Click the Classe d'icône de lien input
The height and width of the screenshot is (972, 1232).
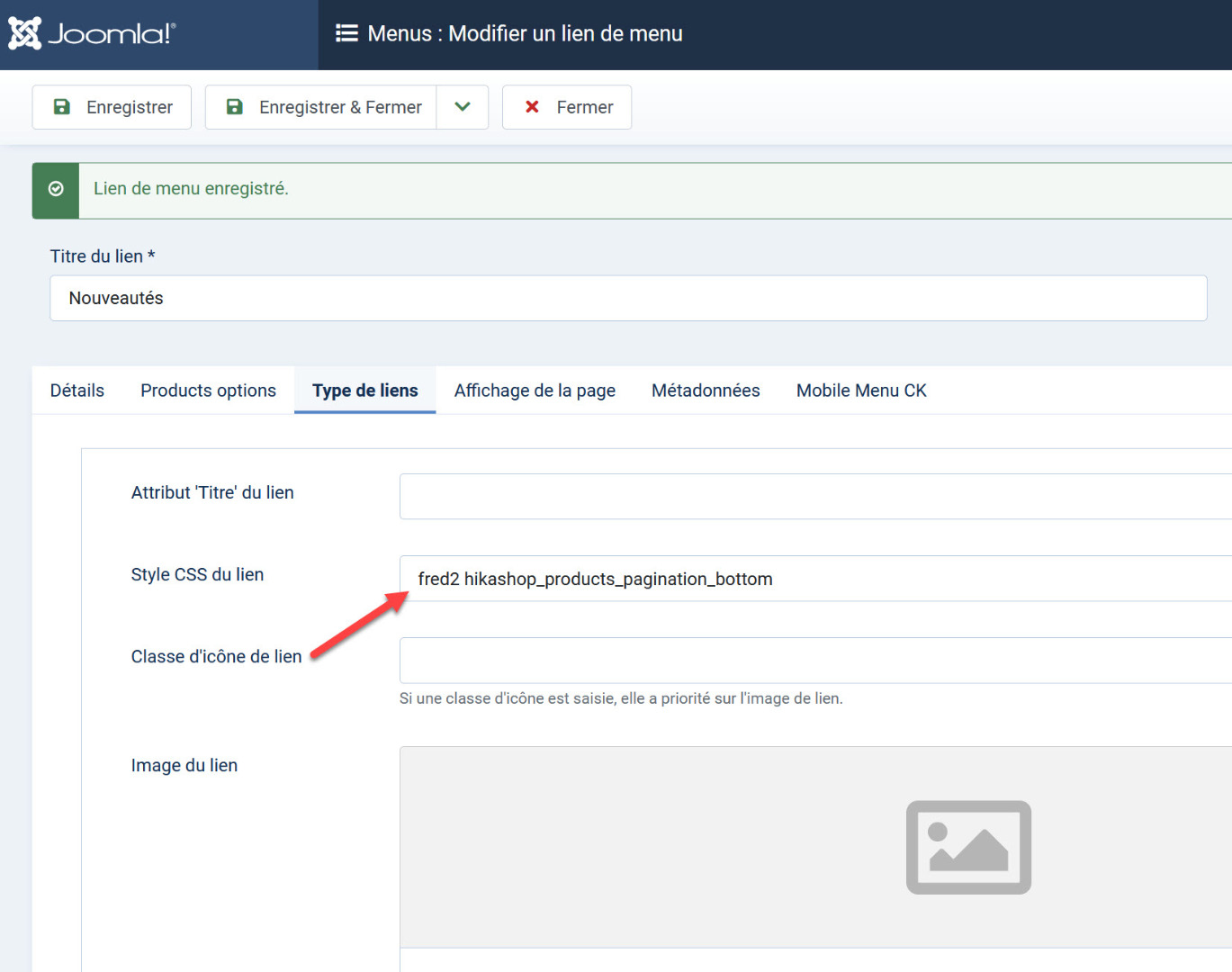[x=815, y=661]
